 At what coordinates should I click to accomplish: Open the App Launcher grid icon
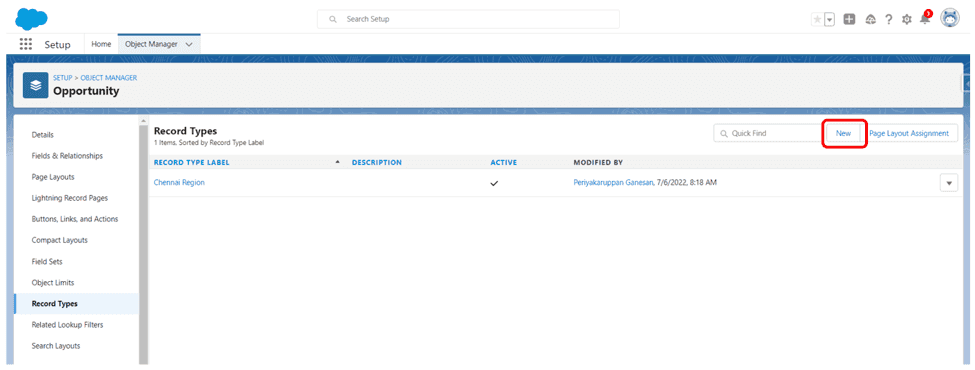(x=25, y=44)
